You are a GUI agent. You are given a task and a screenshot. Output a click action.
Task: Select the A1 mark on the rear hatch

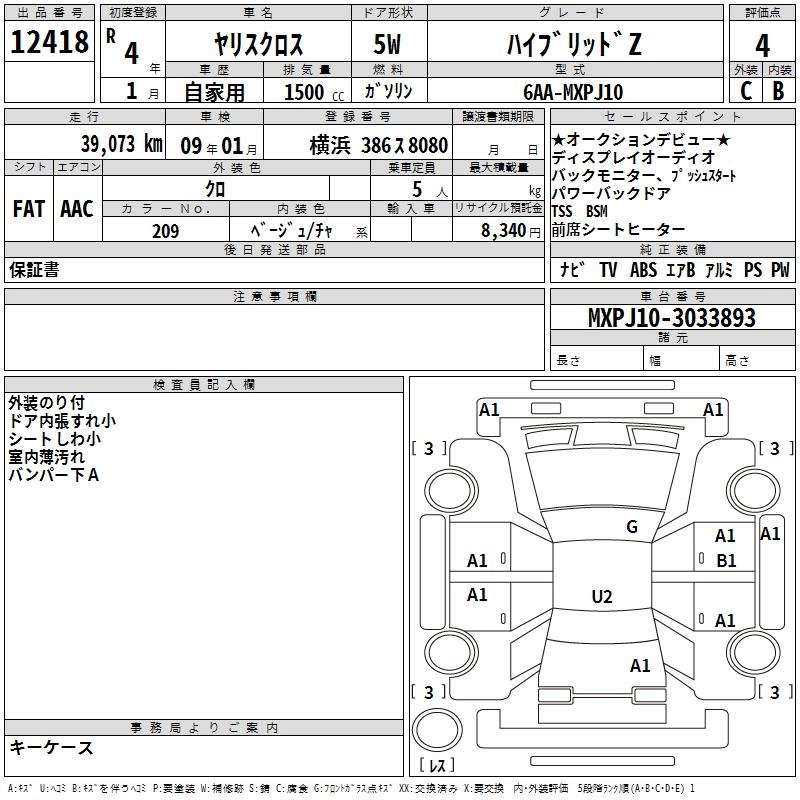click(x=640, y=665)
